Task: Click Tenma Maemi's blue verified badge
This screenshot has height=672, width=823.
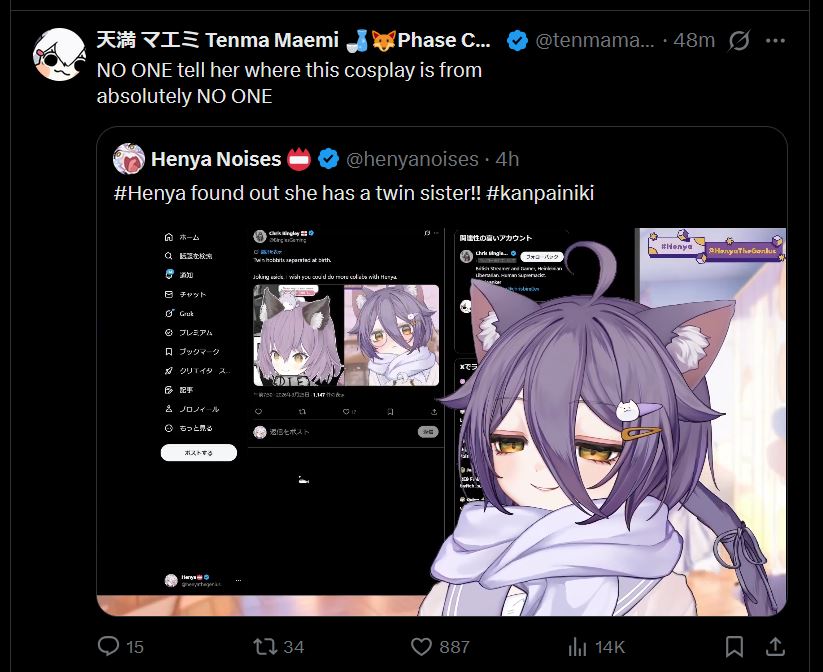Action: pyautogui.click(x=518, y=40)
